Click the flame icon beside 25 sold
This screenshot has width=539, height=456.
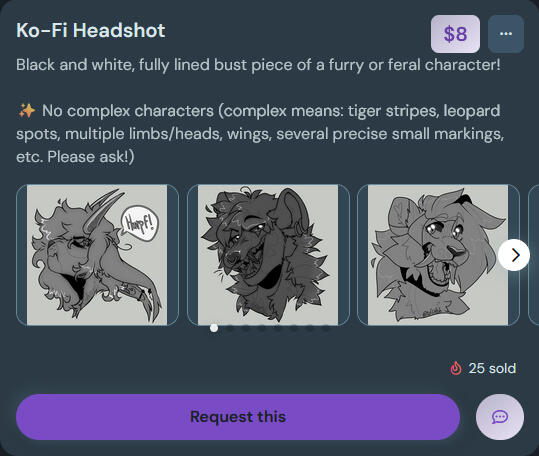pos(456,368)
